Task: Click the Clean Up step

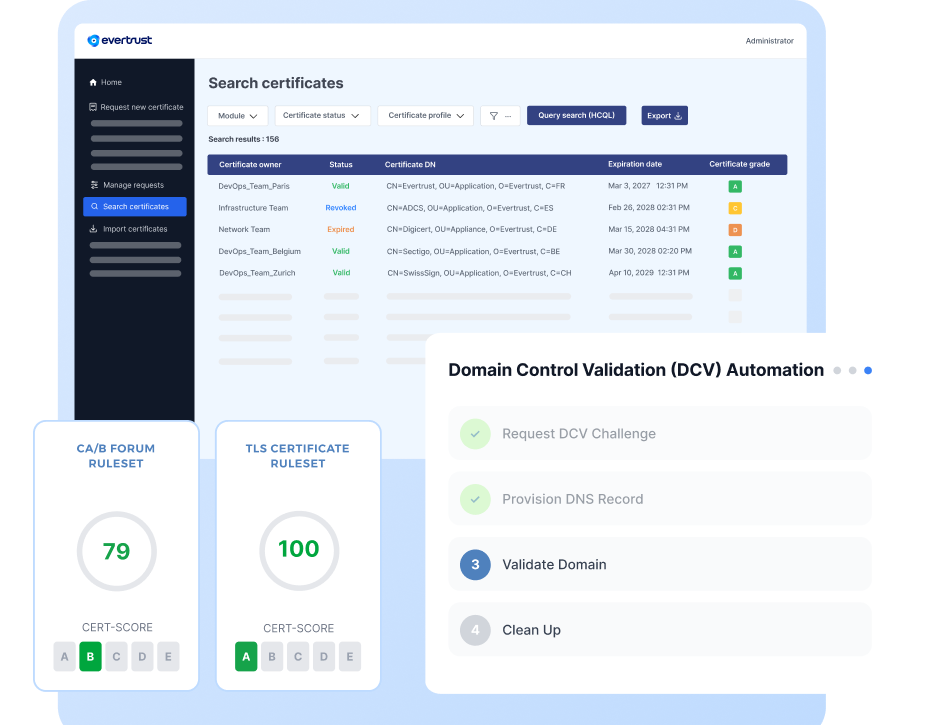Action: [660, 629]
